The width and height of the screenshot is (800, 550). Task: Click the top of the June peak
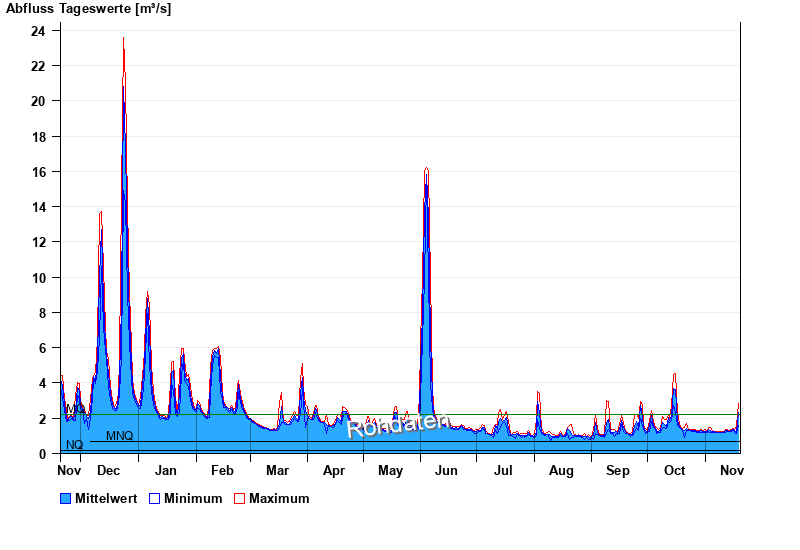tap(426, 169)
